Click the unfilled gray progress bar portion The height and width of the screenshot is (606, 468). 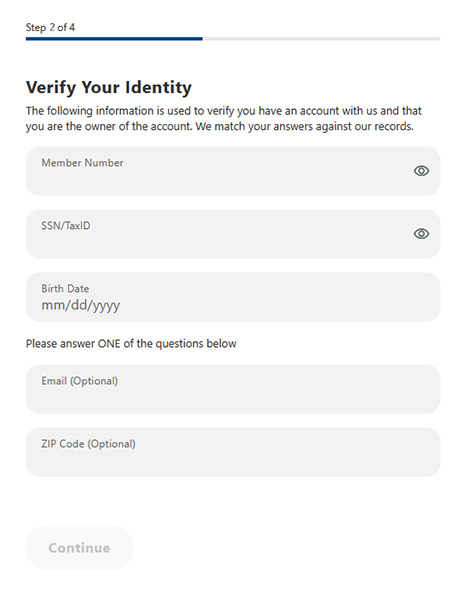pos(322,39)
